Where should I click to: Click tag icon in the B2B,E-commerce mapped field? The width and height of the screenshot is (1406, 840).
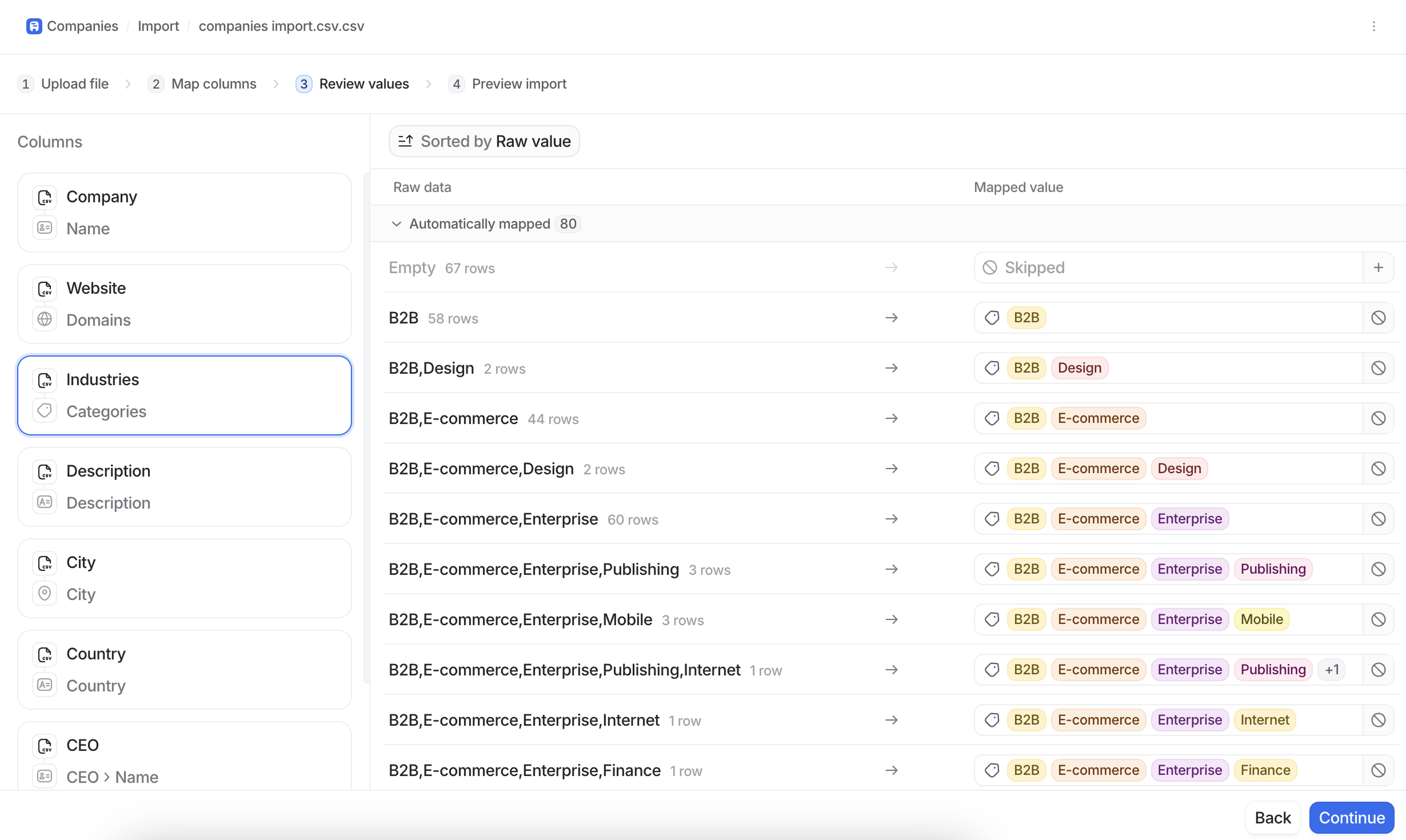pos(992,418)
